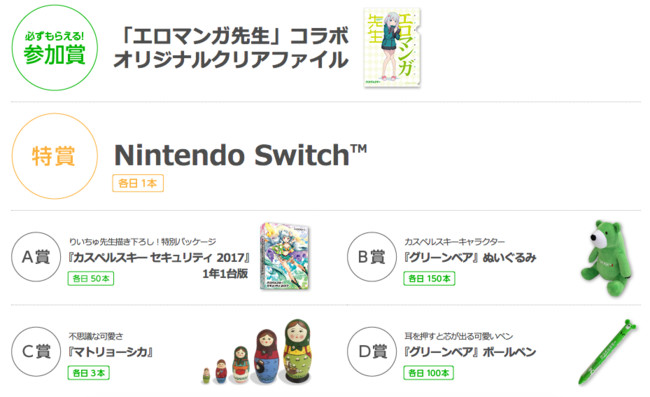Image resolution: width=650 pixels, height=397 pixels.
Task: Select the B賞 circle badge
Action: click(372, 257)
